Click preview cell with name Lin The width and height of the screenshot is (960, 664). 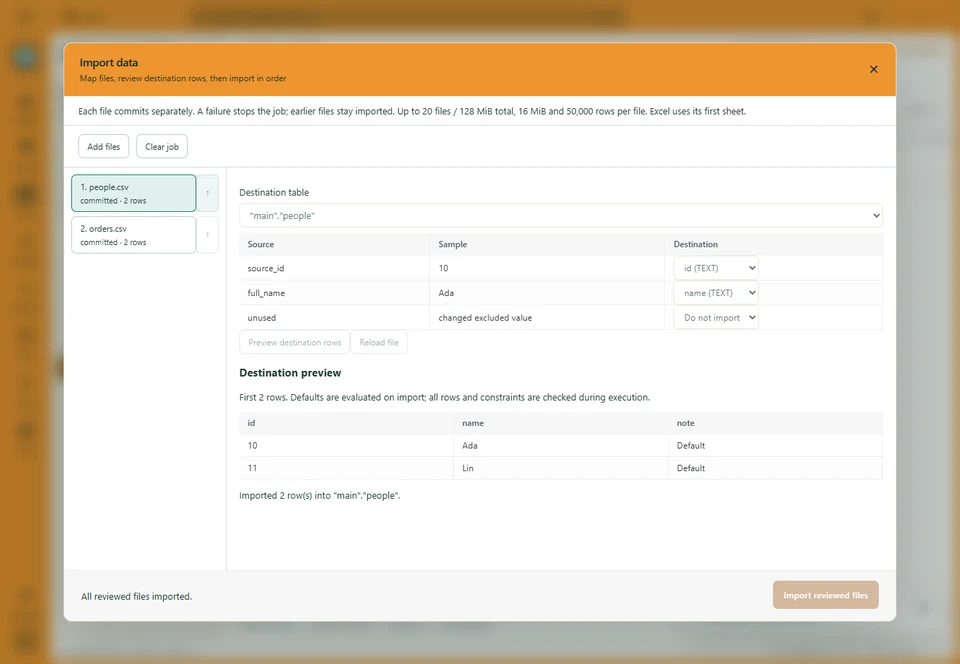click(561, 468)
